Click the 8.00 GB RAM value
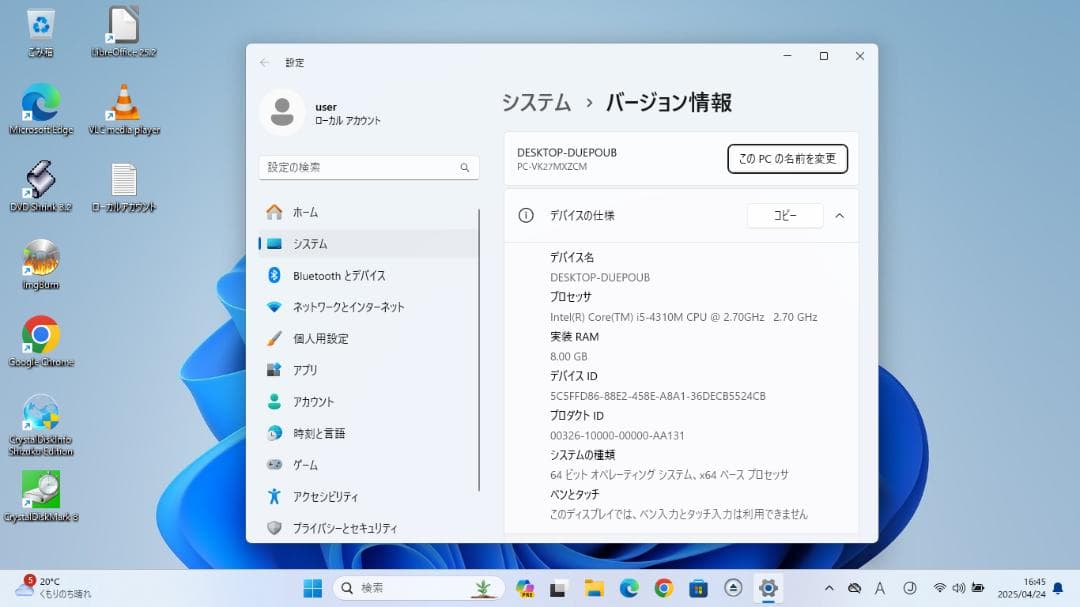 569,357
